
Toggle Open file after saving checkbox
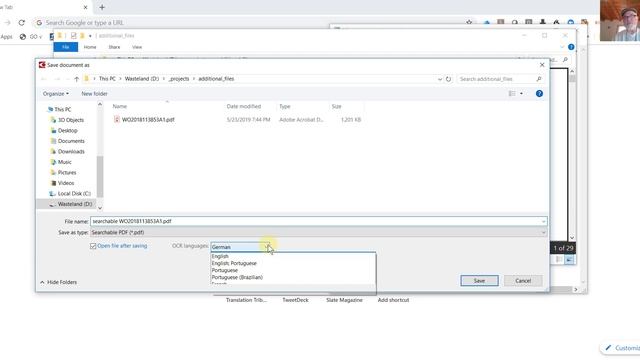[93, 246]
